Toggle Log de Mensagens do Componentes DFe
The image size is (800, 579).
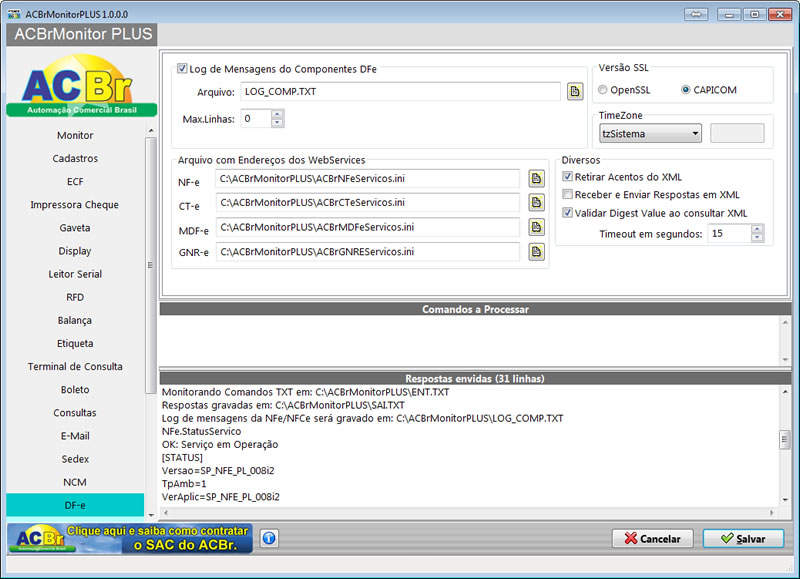[182, 68]
